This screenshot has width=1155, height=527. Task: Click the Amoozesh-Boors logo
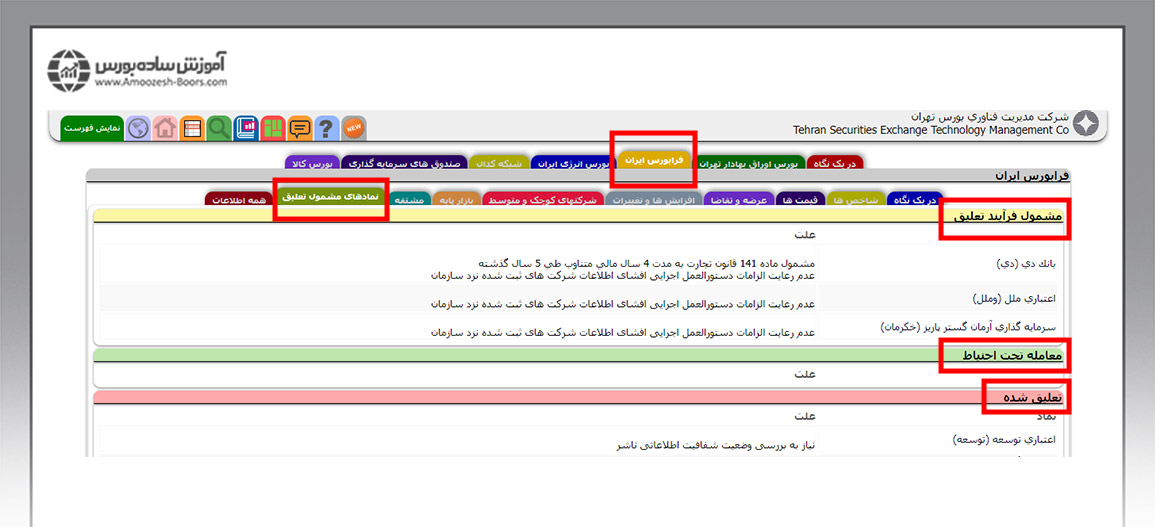(x=138, y=70)
